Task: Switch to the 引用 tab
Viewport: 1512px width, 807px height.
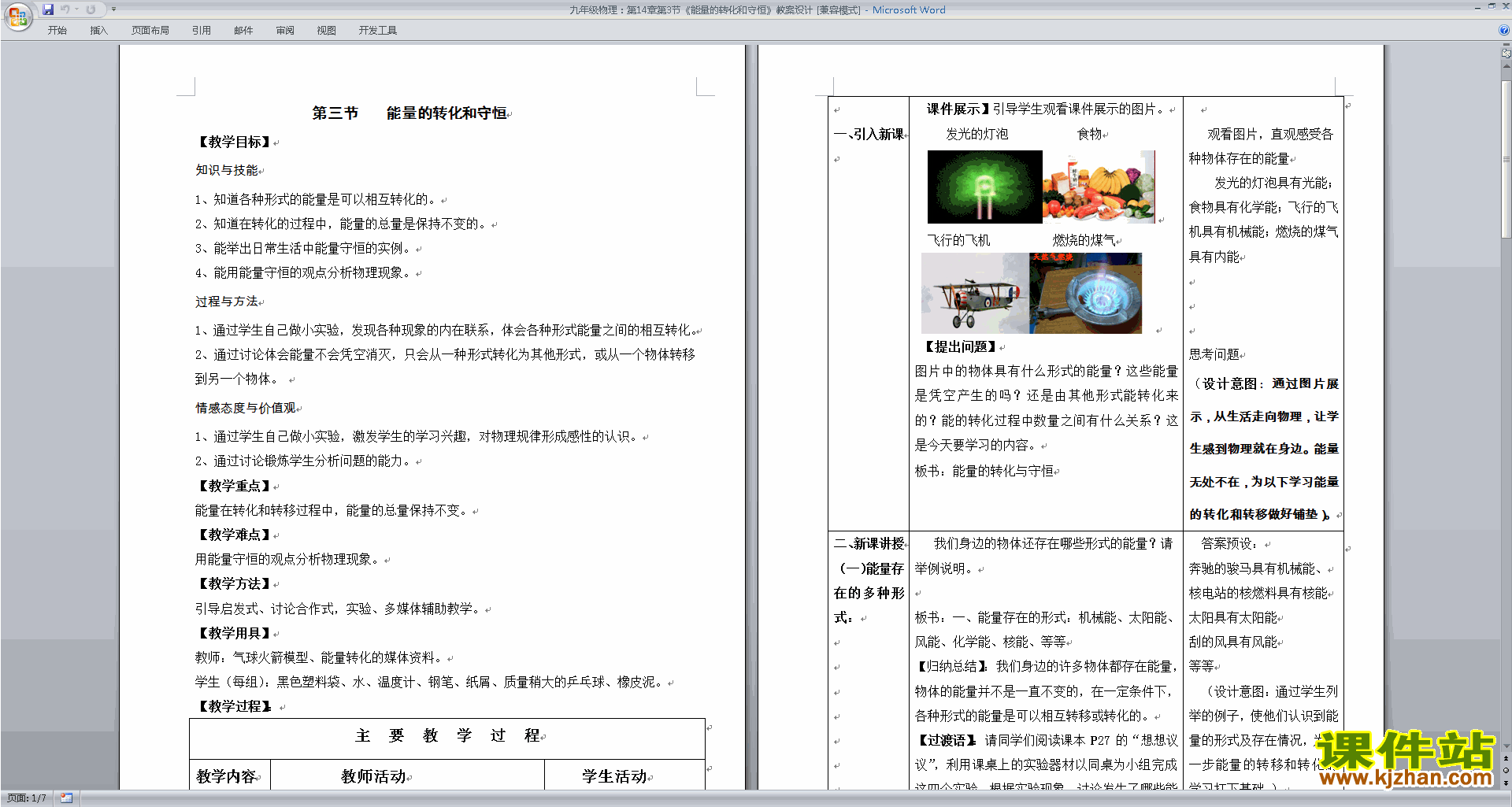Action: point(202,31)
